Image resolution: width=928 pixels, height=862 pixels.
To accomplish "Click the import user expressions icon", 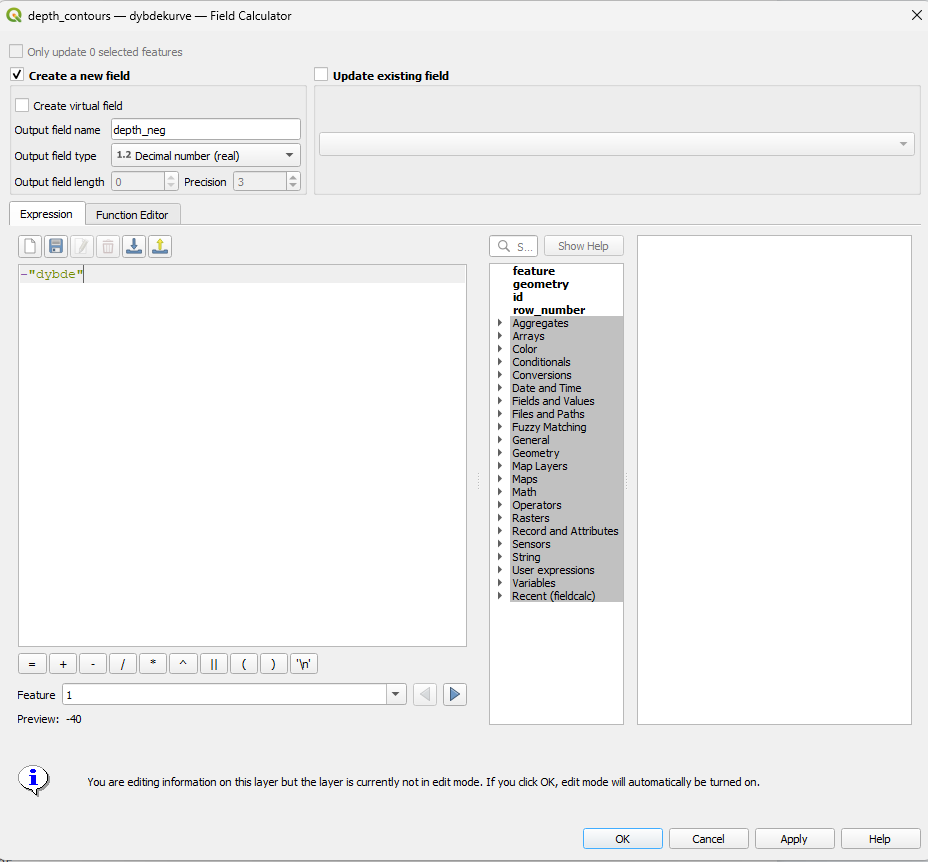I will [133, 246].
